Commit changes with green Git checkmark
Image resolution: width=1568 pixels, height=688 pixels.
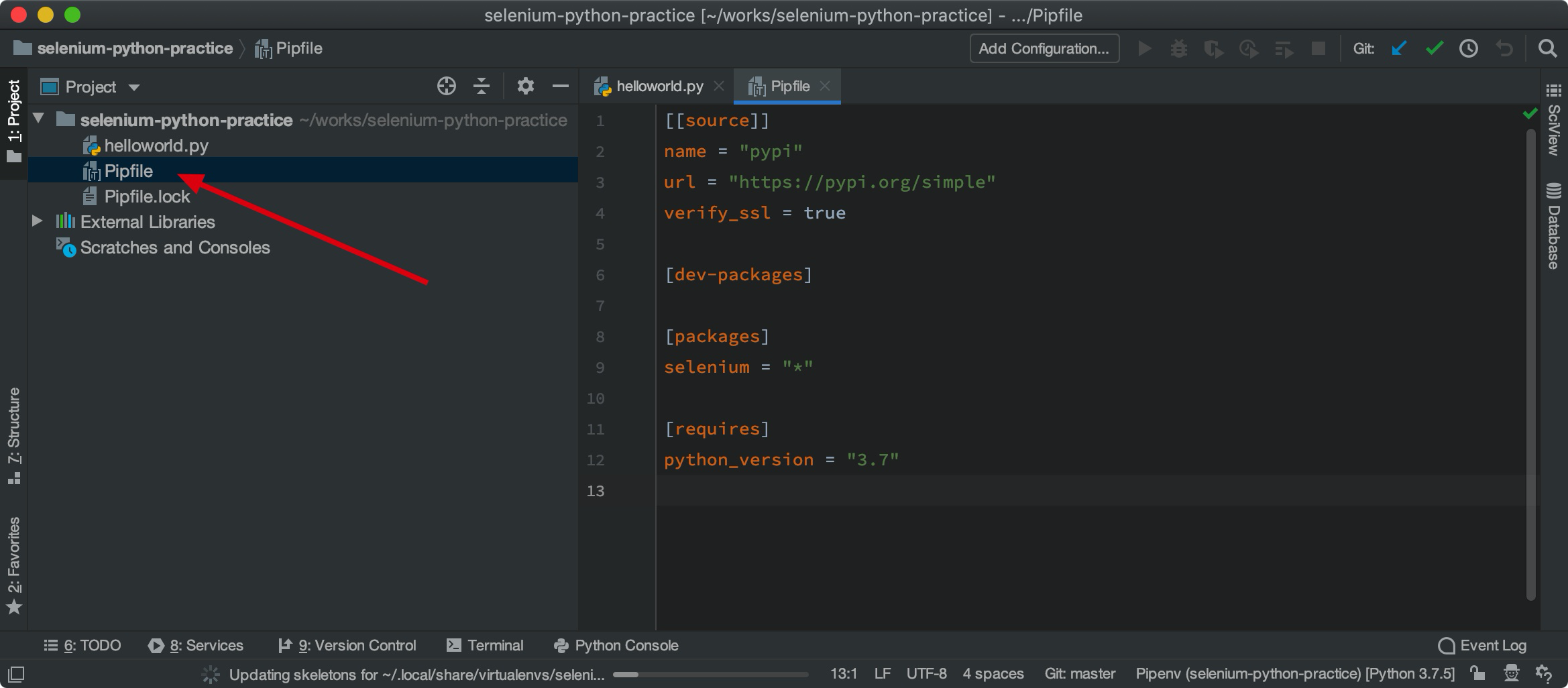click(1434, 48)
